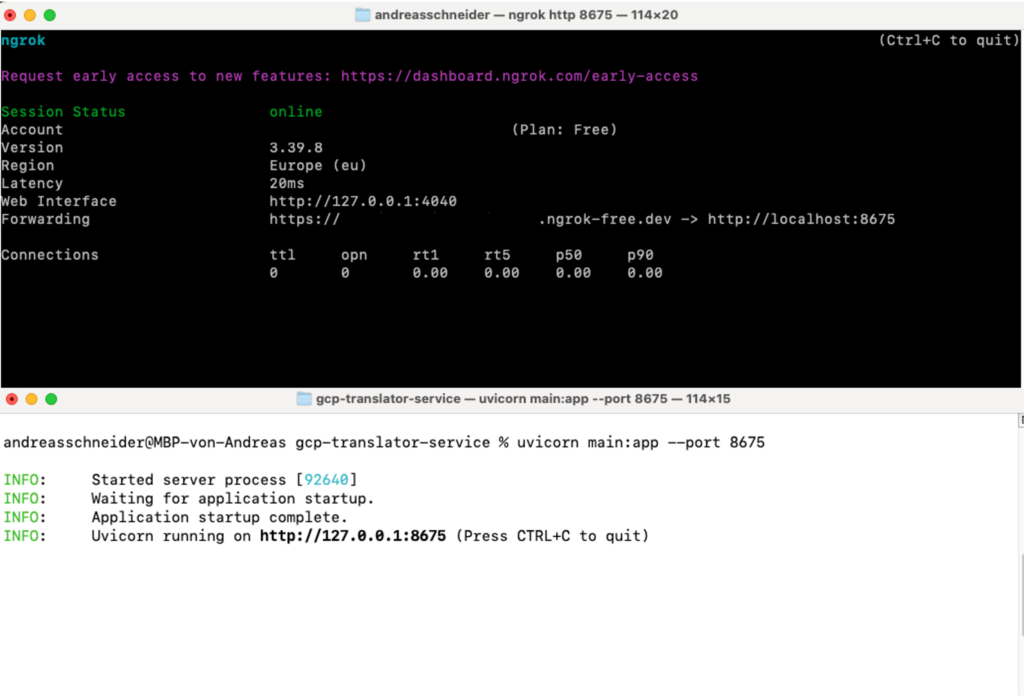The image size is (1024, 696).
Task: Open the Web Interface URL http://127.0.0.1:4040
Action: (x=363, y=201)
